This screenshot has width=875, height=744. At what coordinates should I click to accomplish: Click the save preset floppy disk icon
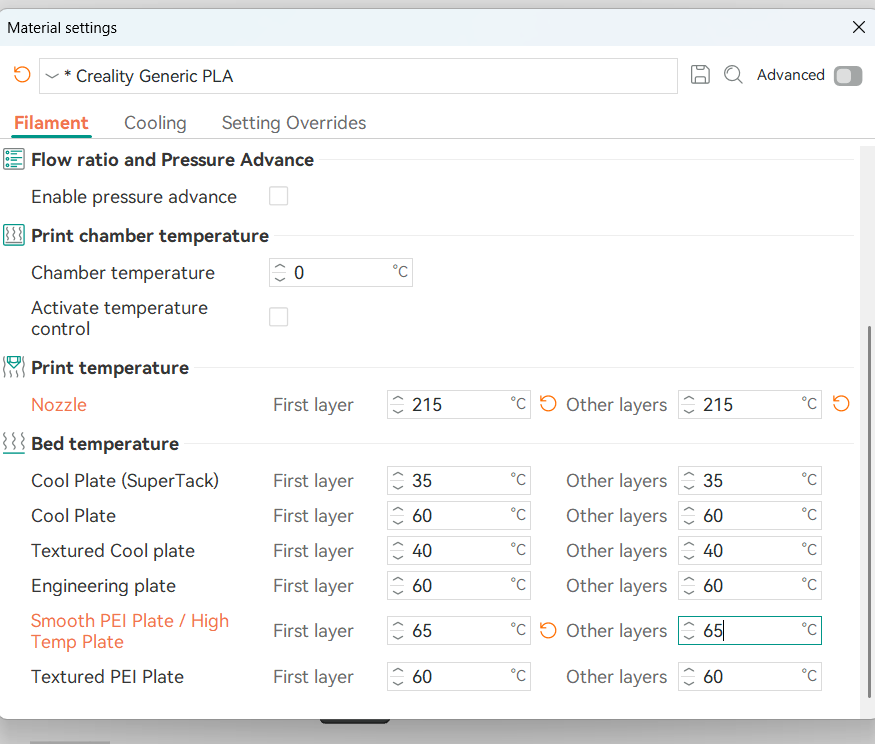pyautogui.click(x=700, y=75)
